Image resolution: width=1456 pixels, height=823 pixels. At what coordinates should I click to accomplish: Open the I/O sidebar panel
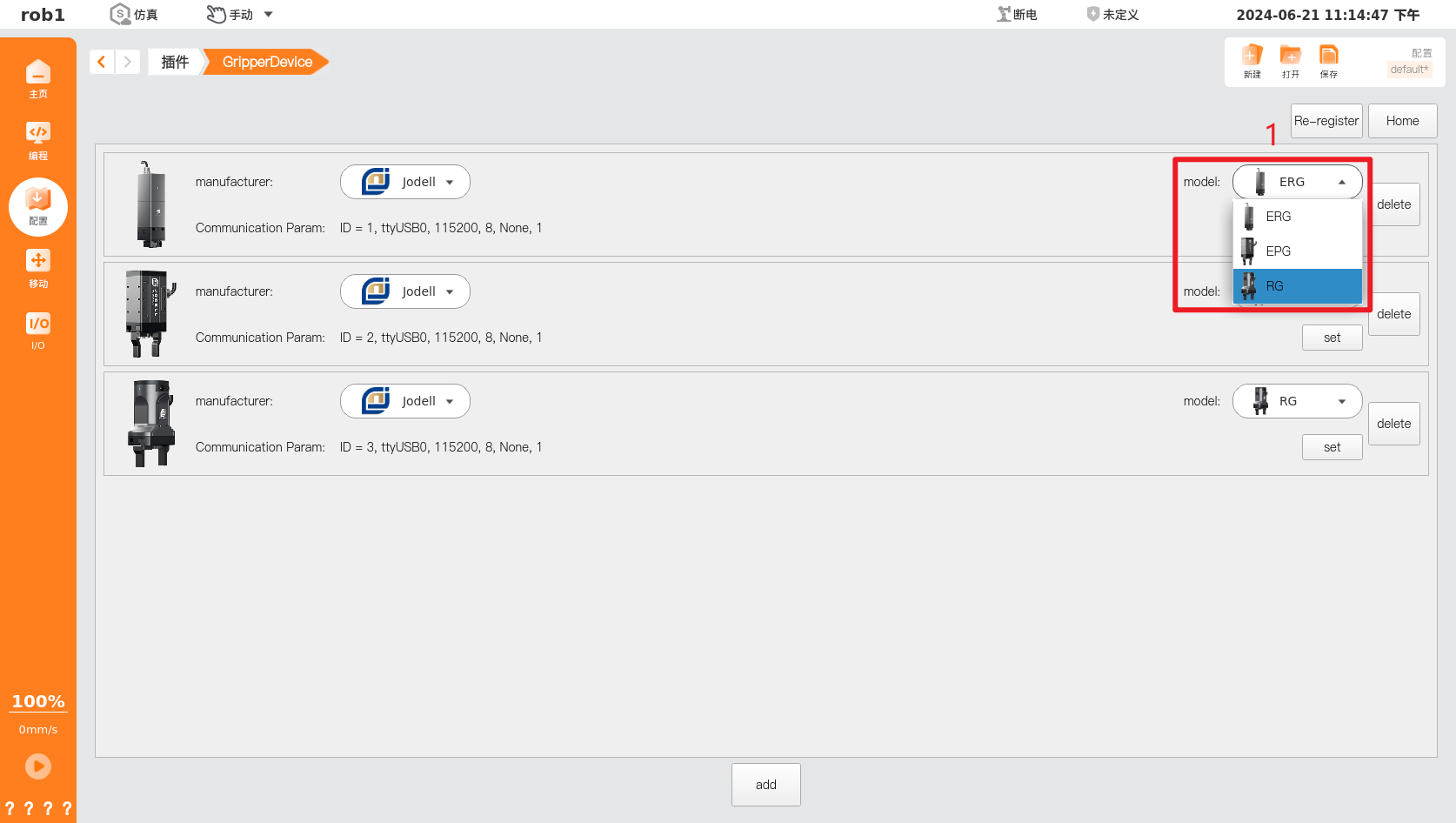click(x=38, y=331)
